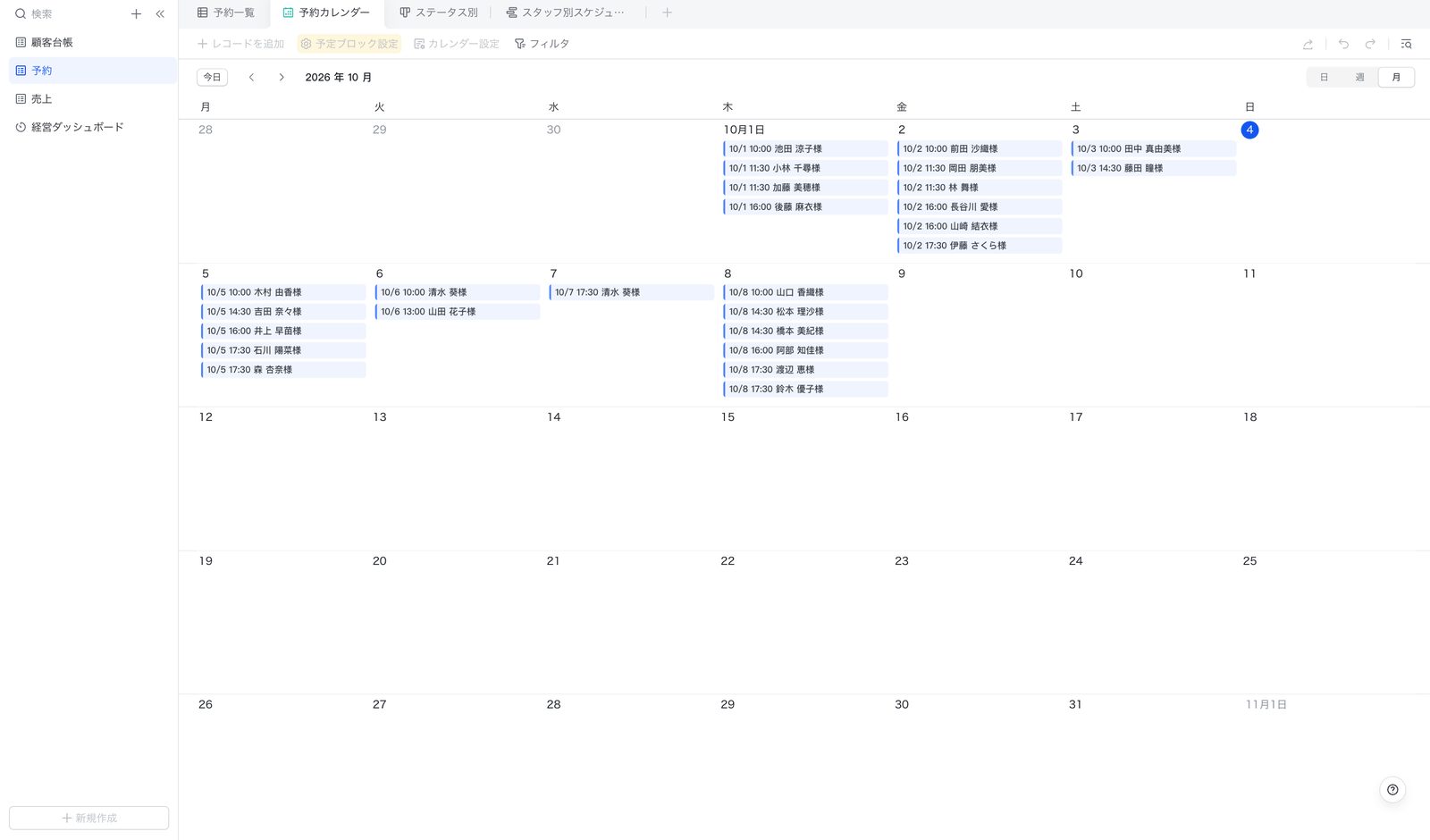
Task: Open 10/8 17:30 鈴木 優子様 event
Action: (x=805, y=390)
